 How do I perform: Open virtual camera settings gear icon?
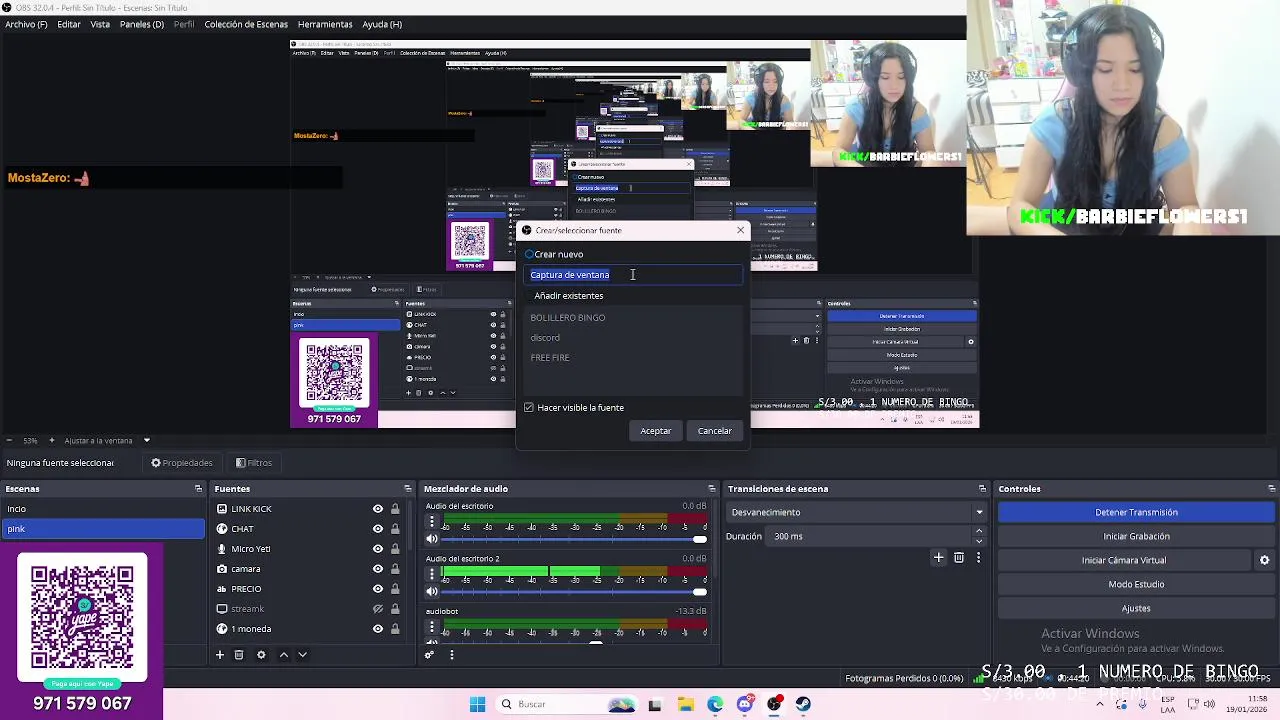[1264, 560]
